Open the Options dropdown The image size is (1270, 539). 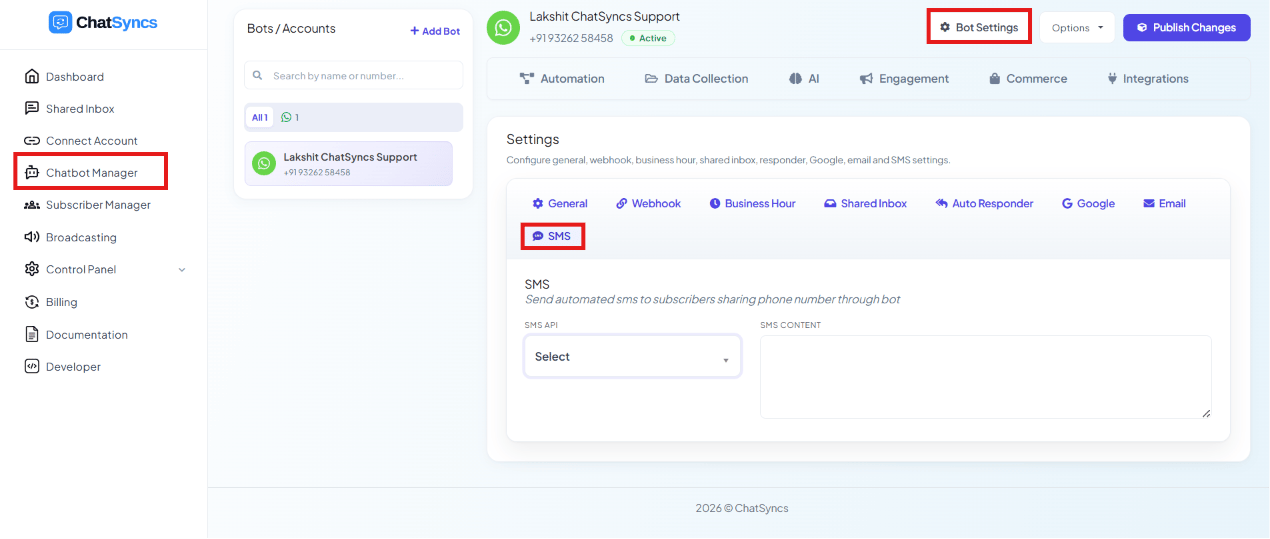[x=1077, y=28]
